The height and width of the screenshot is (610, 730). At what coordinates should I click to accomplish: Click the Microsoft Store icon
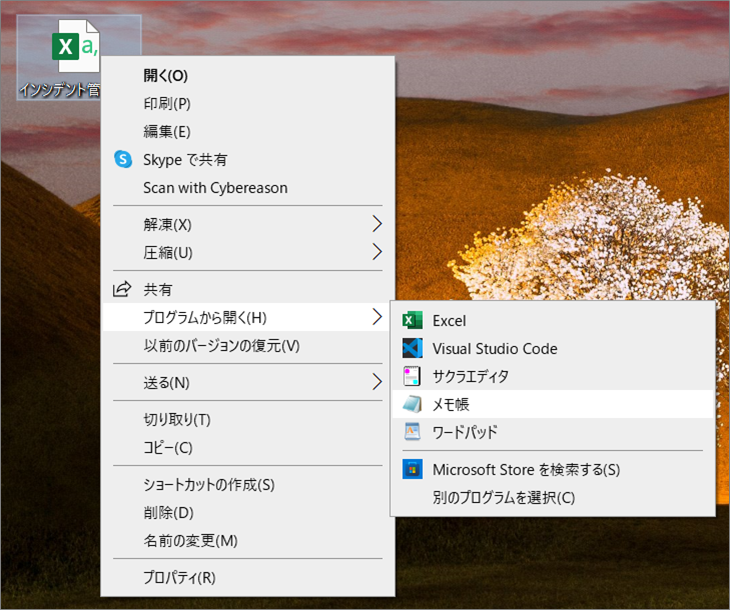(412, 469)
